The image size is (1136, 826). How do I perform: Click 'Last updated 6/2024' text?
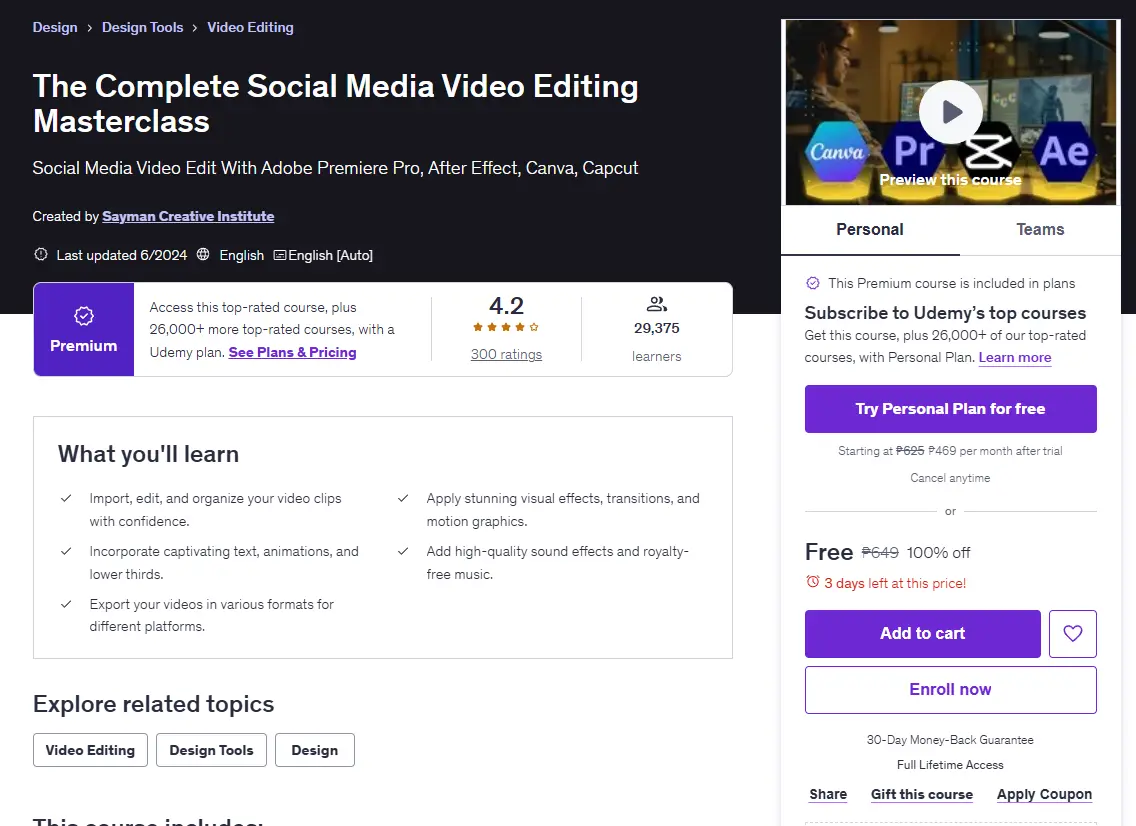click(122, 255)
